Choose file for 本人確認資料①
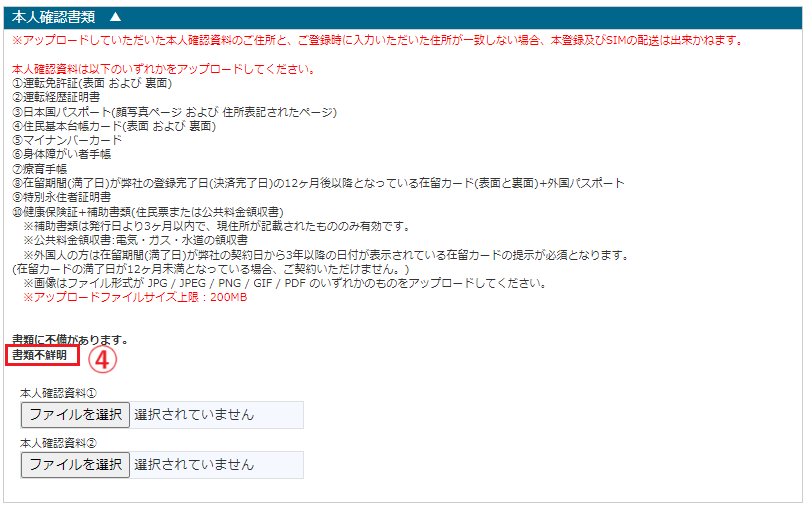 pyautogui.click(x=75, y=414)
